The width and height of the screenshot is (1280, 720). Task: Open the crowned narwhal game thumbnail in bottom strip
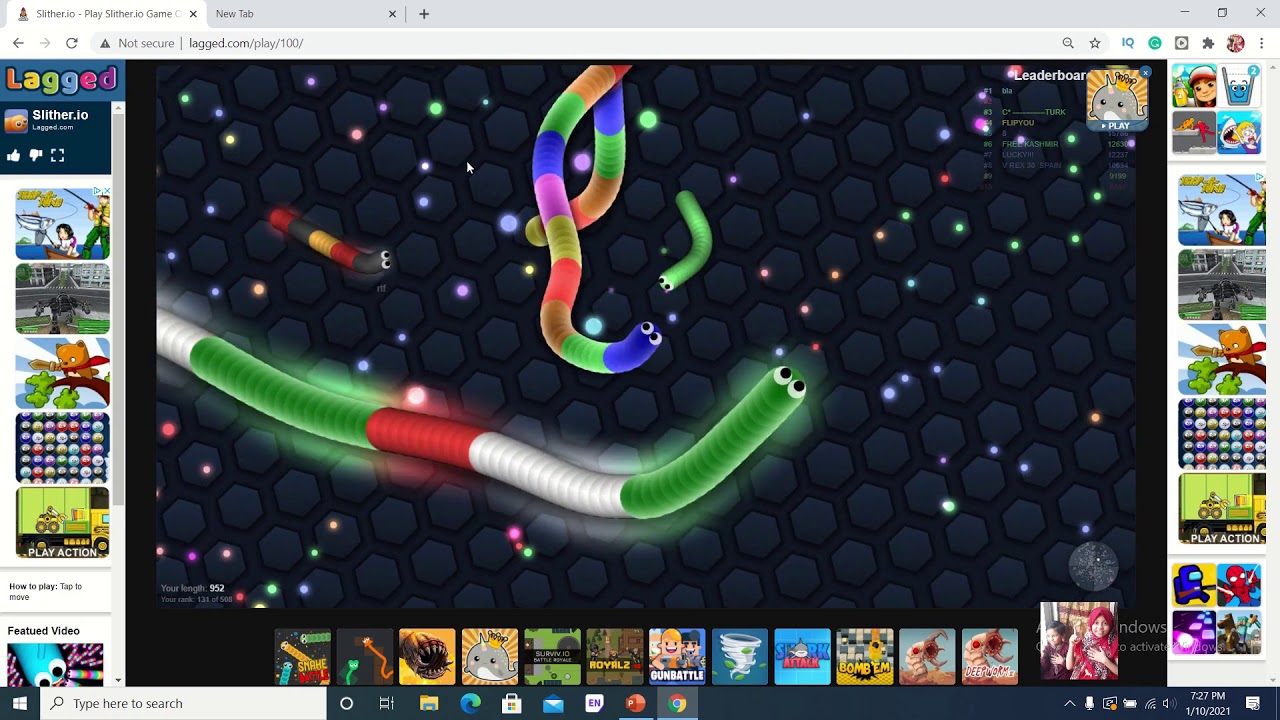(x=490, y=657)
